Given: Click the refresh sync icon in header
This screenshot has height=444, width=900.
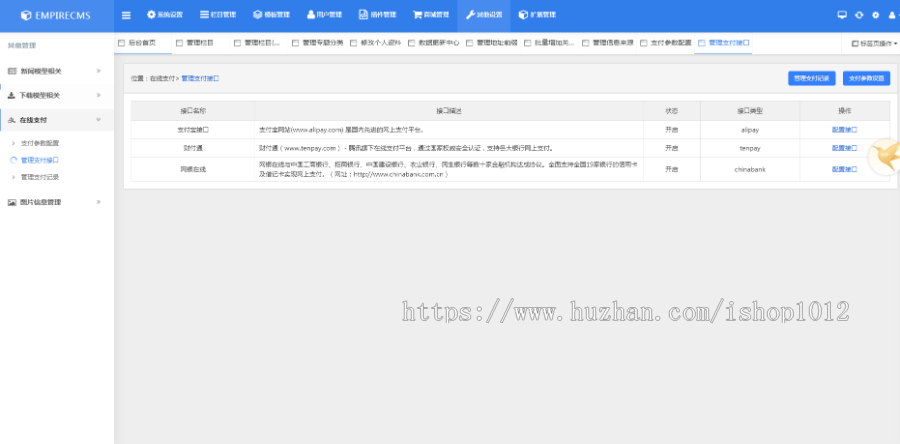Looking at the screenshot, I should point(859,15).
